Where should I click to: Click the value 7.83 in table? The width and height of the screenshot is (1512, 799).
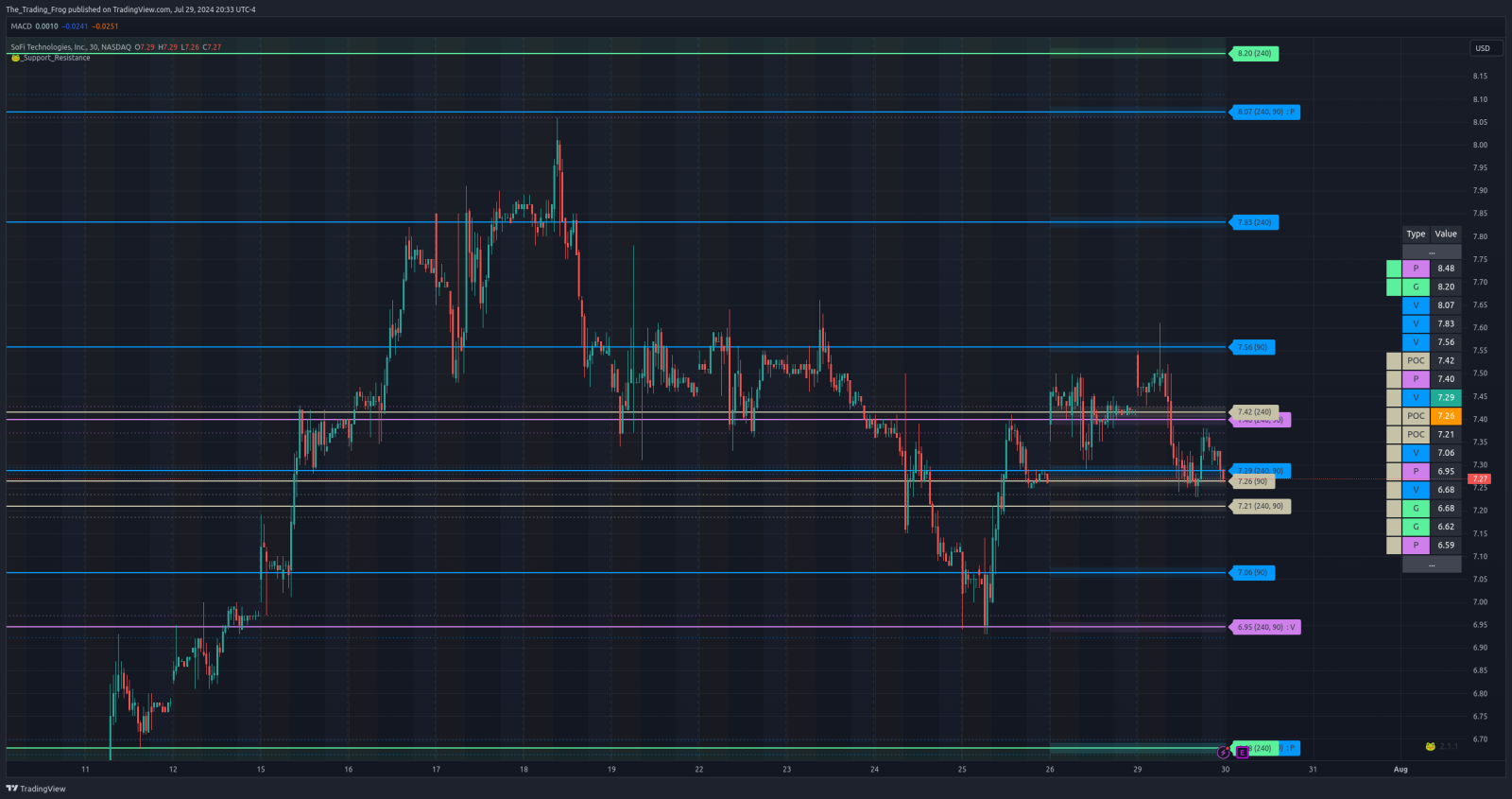(1446, 323)
